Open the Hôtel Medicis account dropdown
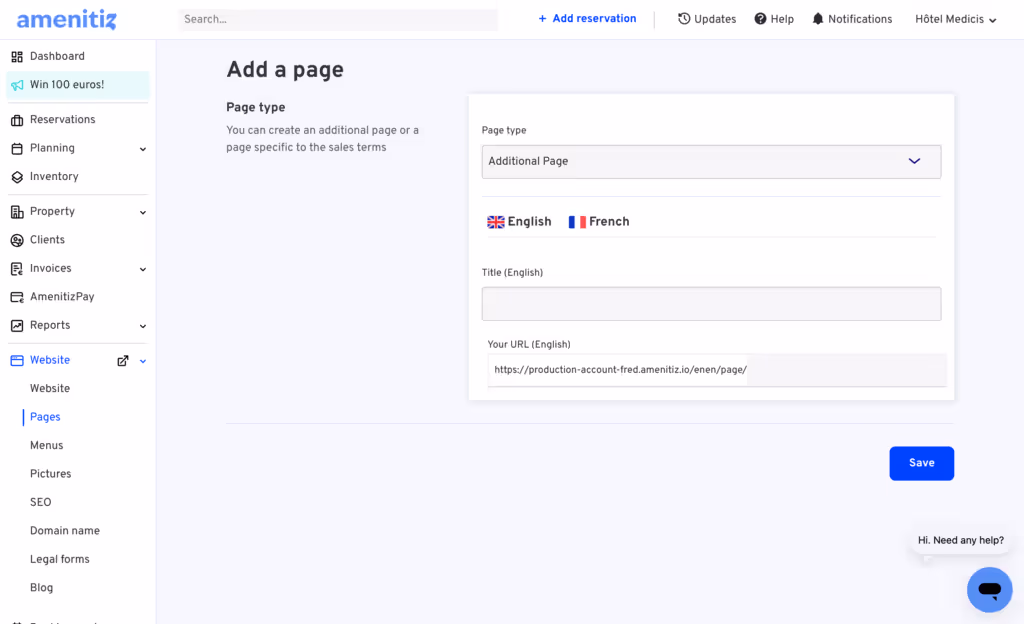This screenshot has height=624, width=1024. click(x=953, y=18)
